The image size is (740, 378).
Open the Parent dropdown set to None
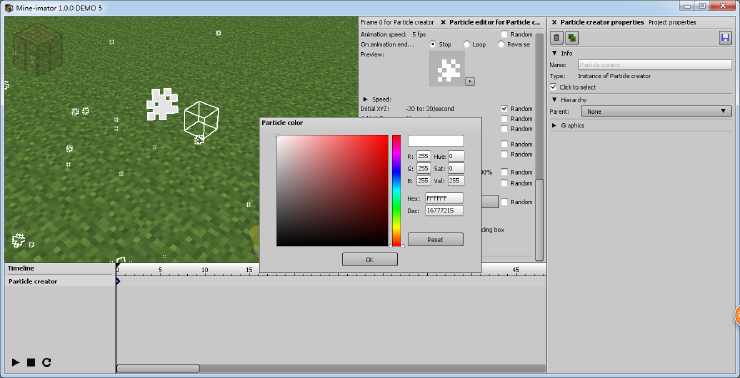click(656, 111)
